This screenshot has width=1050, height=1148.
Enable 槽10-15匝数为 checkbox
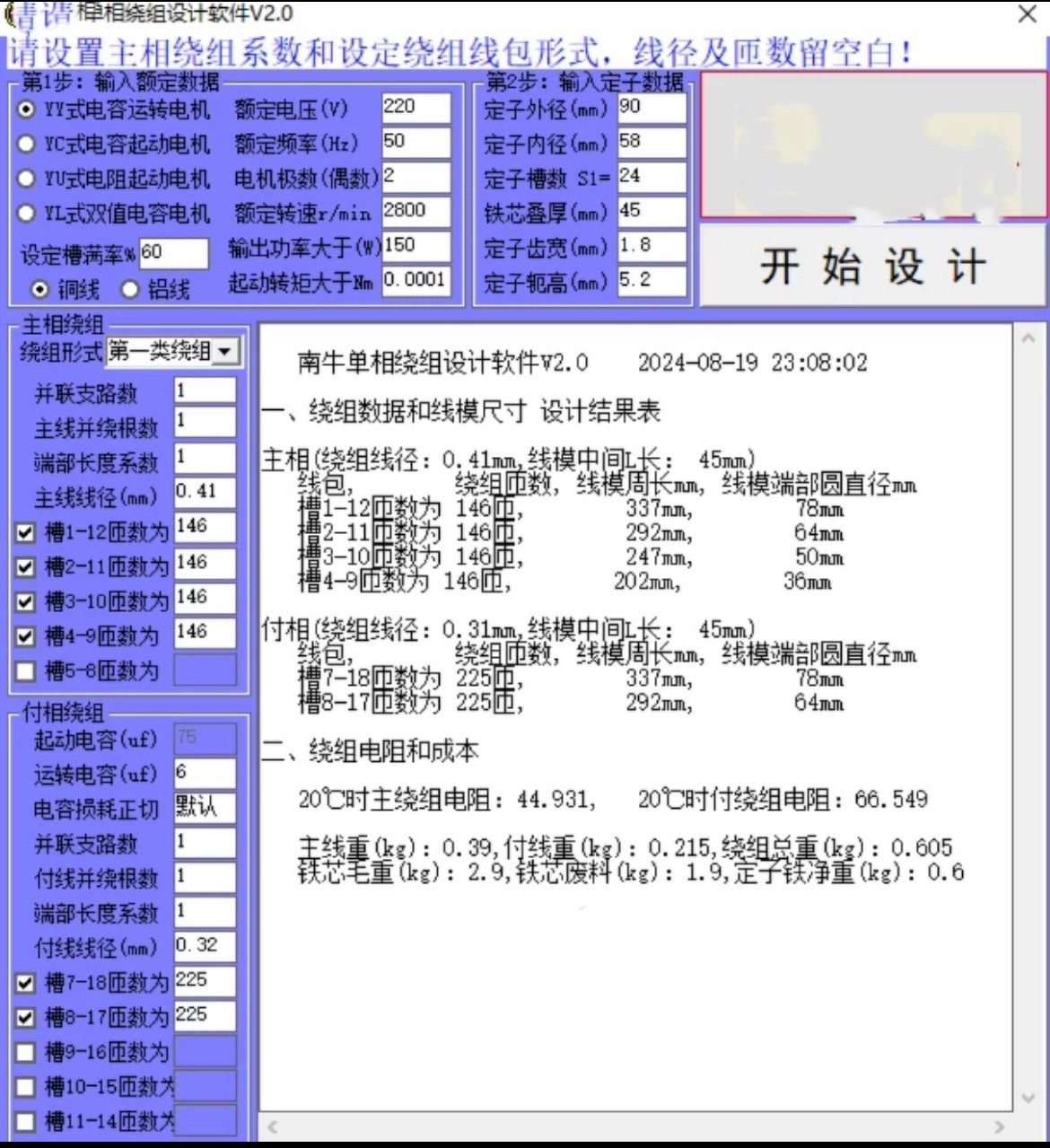(x=26, y=1087)
